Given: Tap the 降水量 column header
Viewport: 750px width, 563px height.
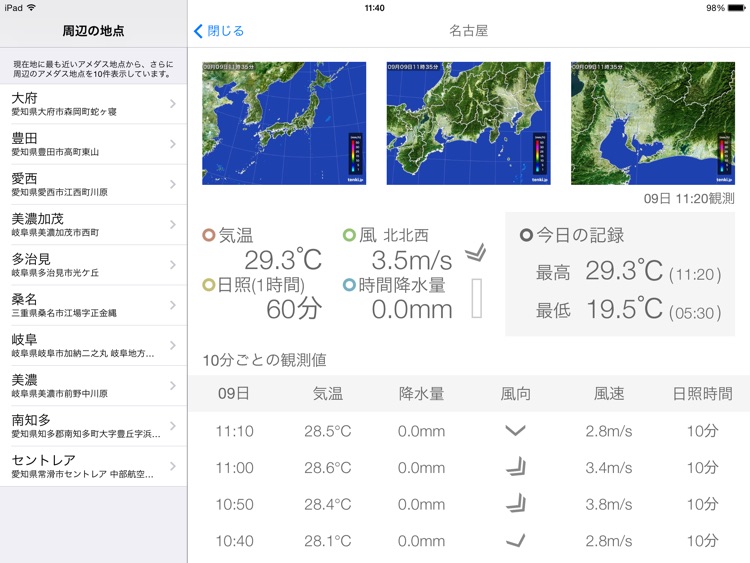Looking at the screenshot, I should (421, 394).
